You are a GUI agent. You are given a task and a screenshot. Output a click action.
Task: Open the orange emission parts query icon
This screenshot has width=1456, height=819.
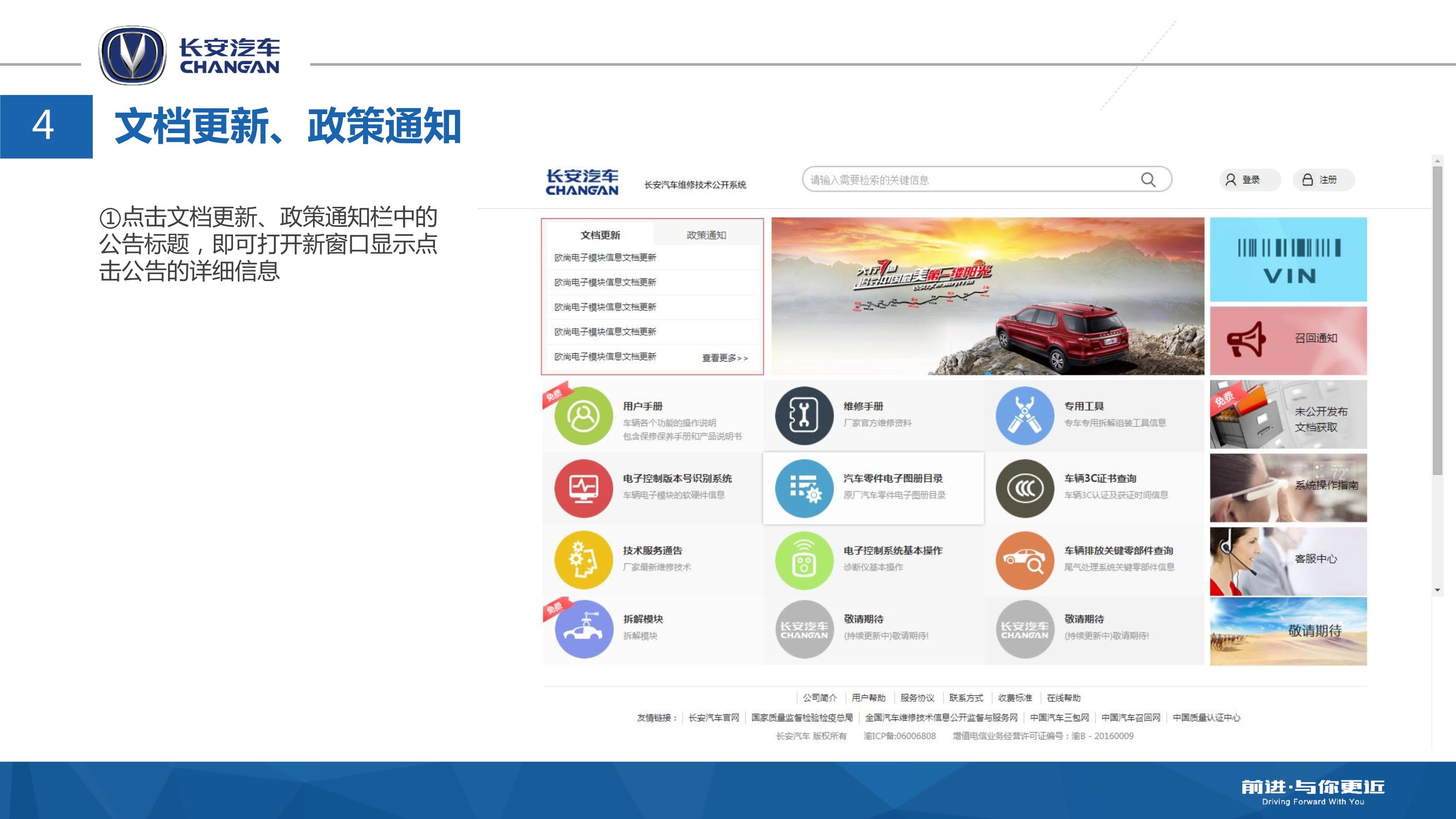(1024, 560)
